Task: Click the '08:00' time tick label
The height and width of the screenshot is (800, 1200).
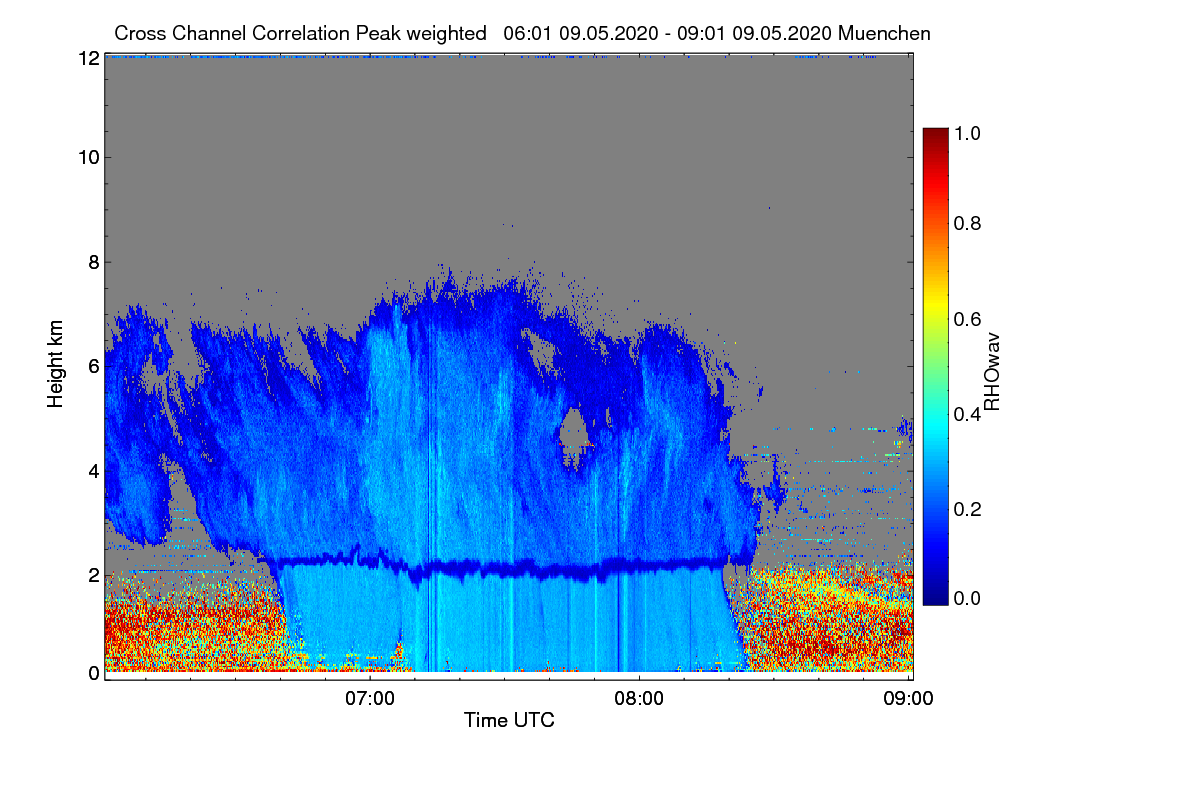Action: (639, 697)
